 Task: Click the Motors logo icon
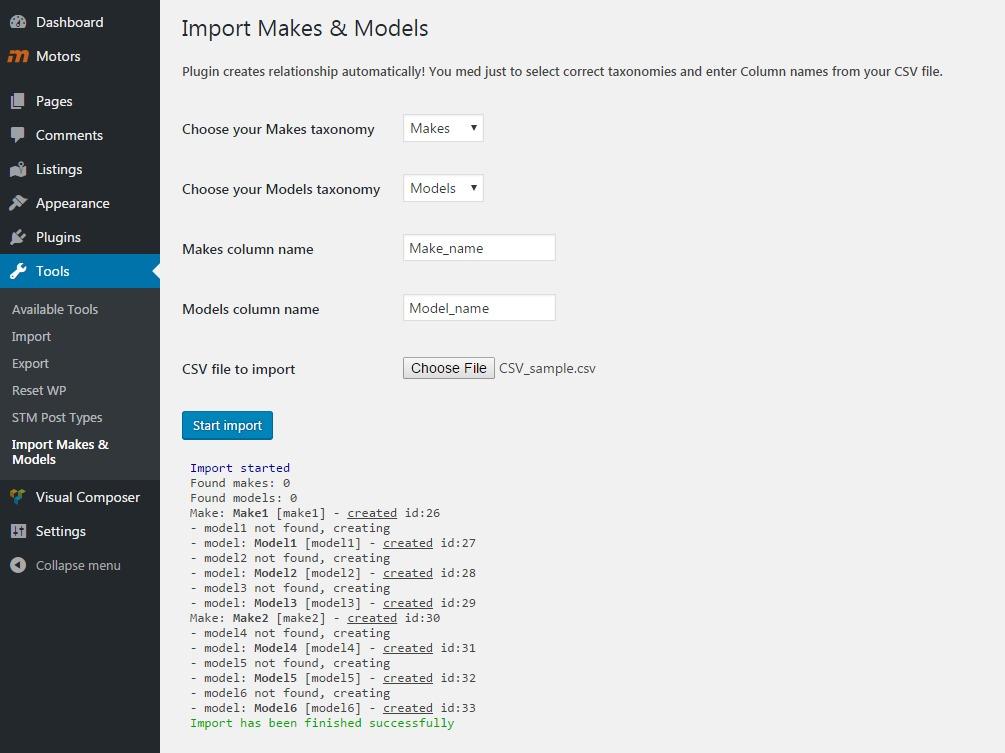click(x=18, y=56)
